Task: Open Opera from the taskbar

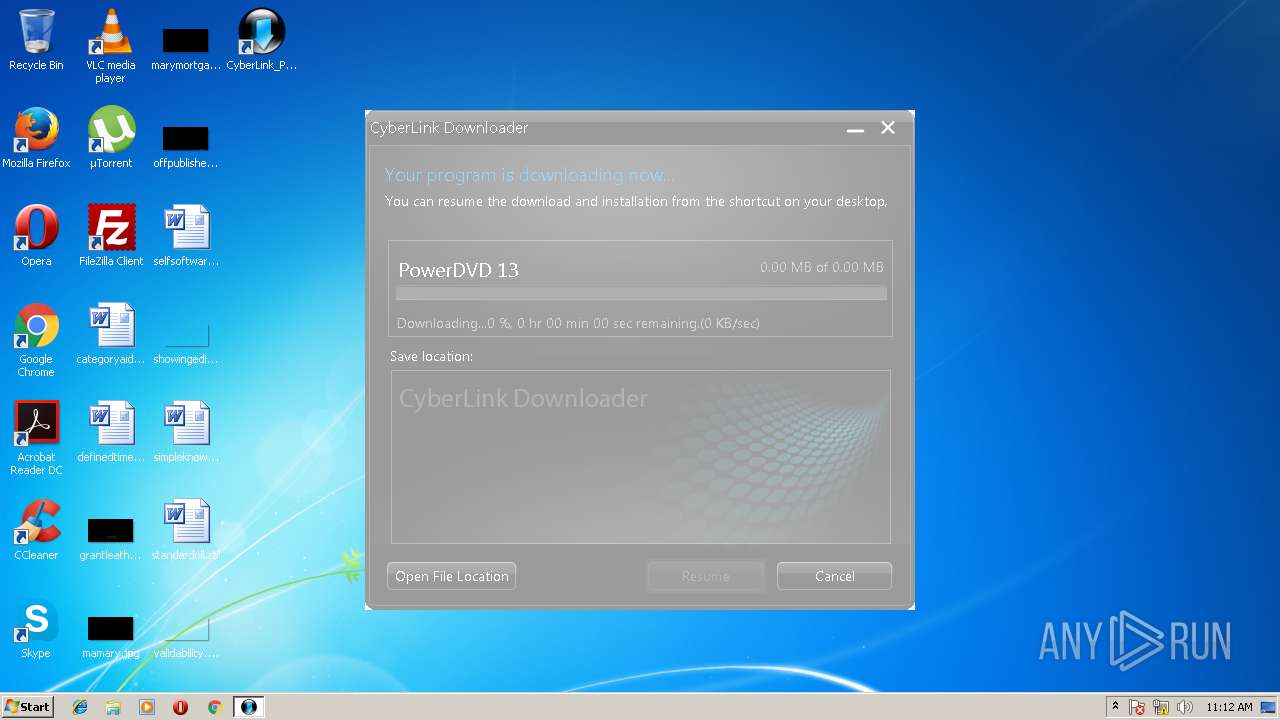Action: (181, 707)
